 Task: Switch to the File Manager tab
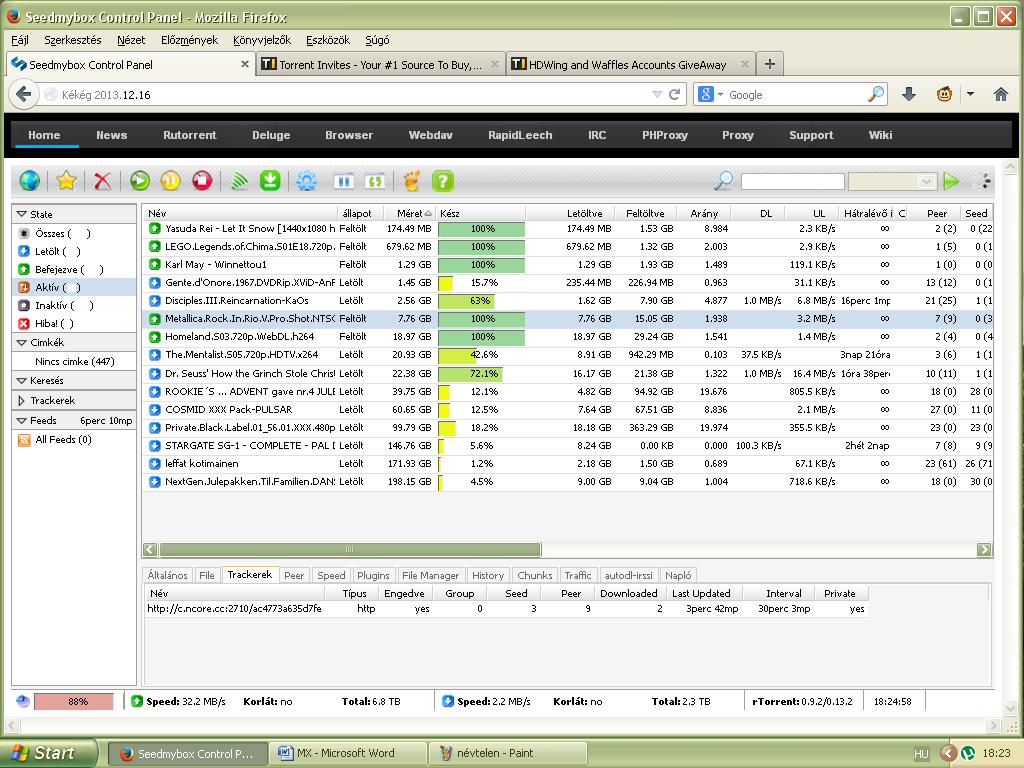(x=430, y=575)
